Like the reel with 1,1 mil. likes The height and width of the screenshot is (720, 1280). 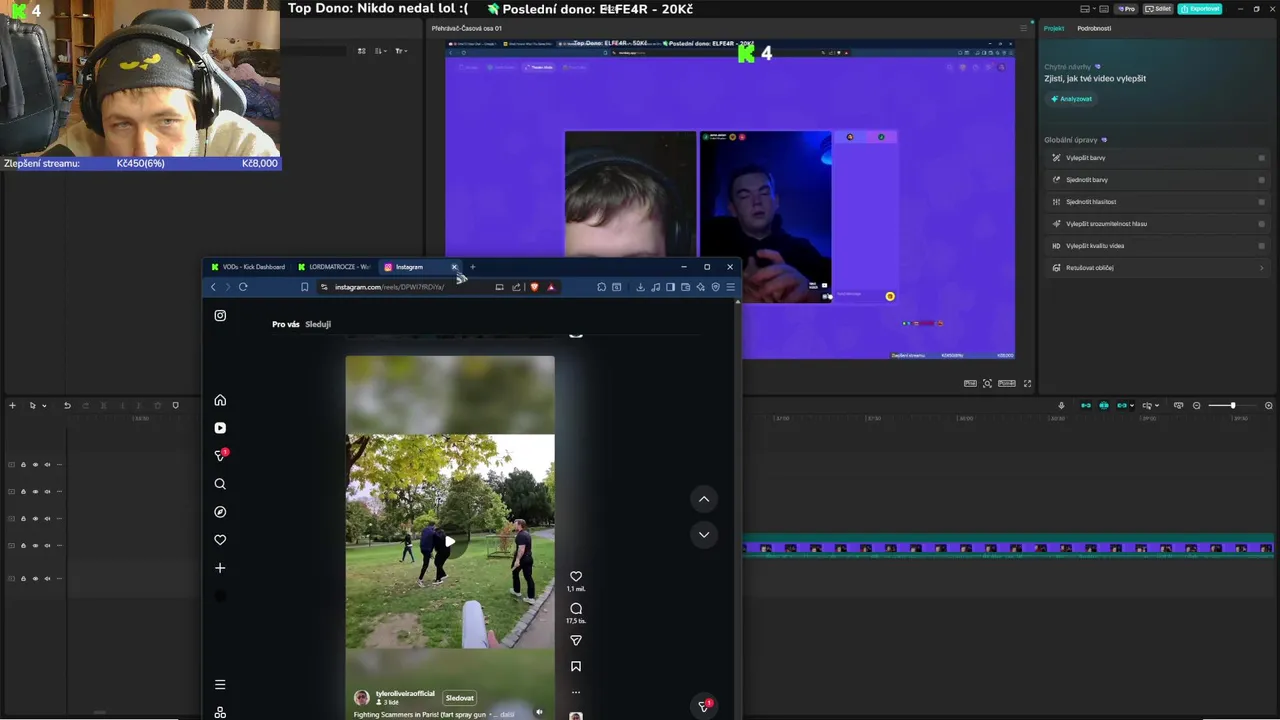coord(576,577)
